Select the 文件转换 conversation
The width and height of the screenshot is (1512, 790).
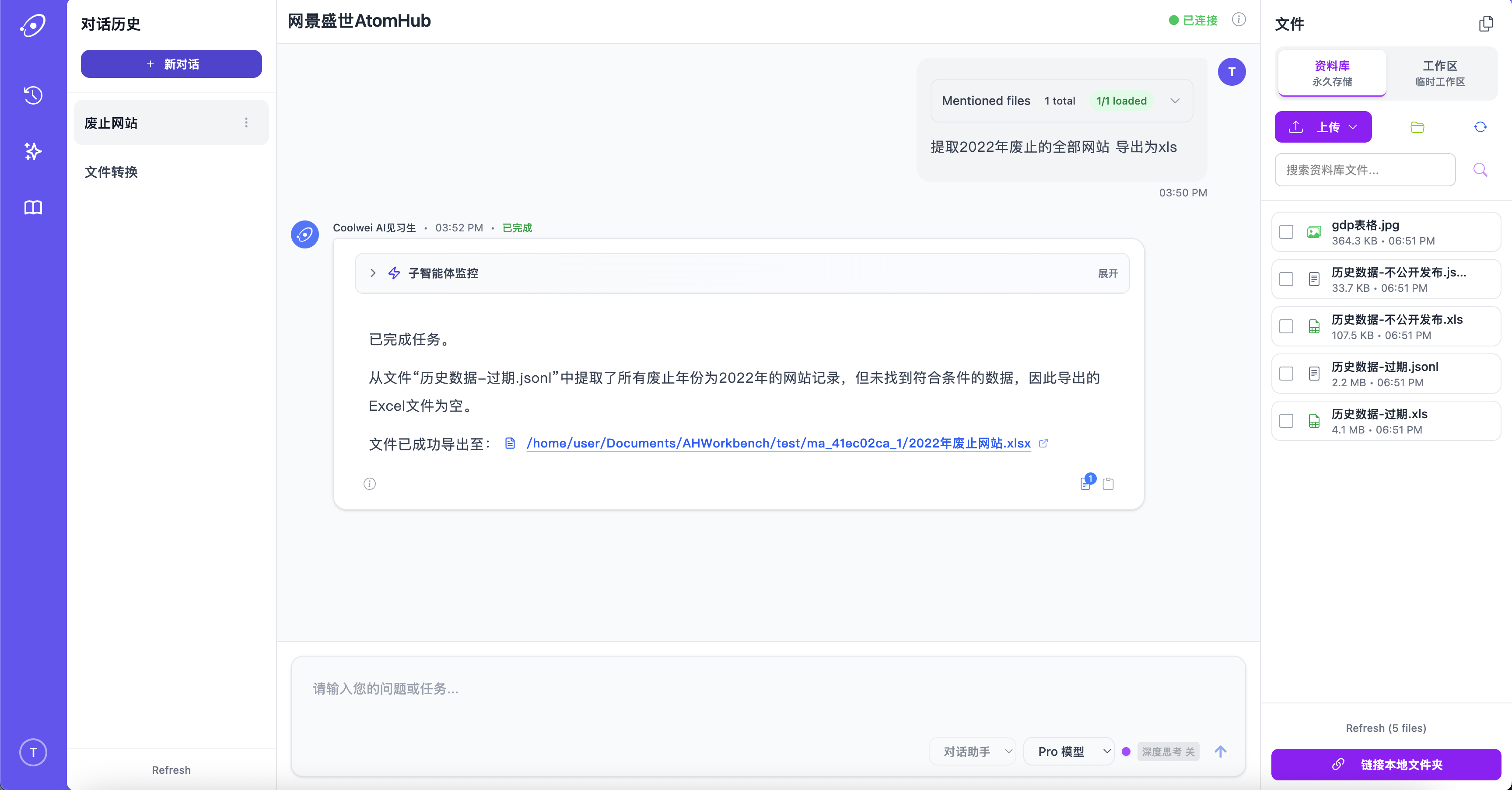tap(171, 172)
